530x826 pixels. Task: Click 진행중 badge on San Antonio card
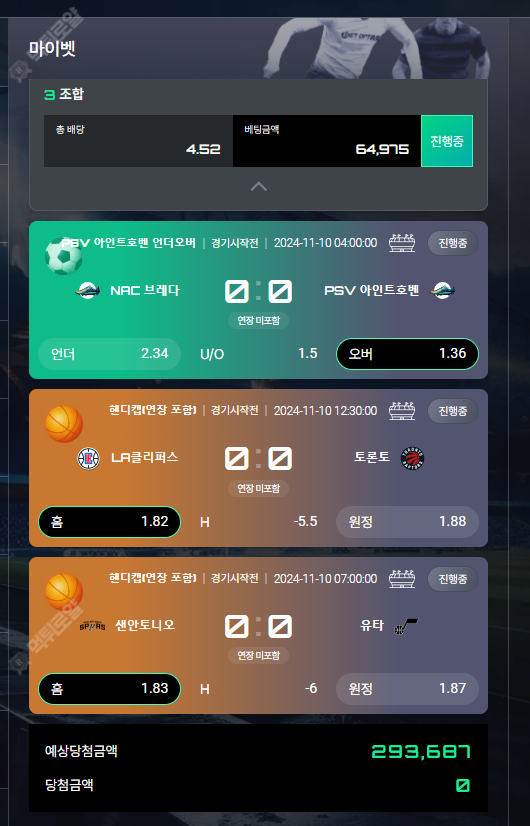click(x=453, y=578)
